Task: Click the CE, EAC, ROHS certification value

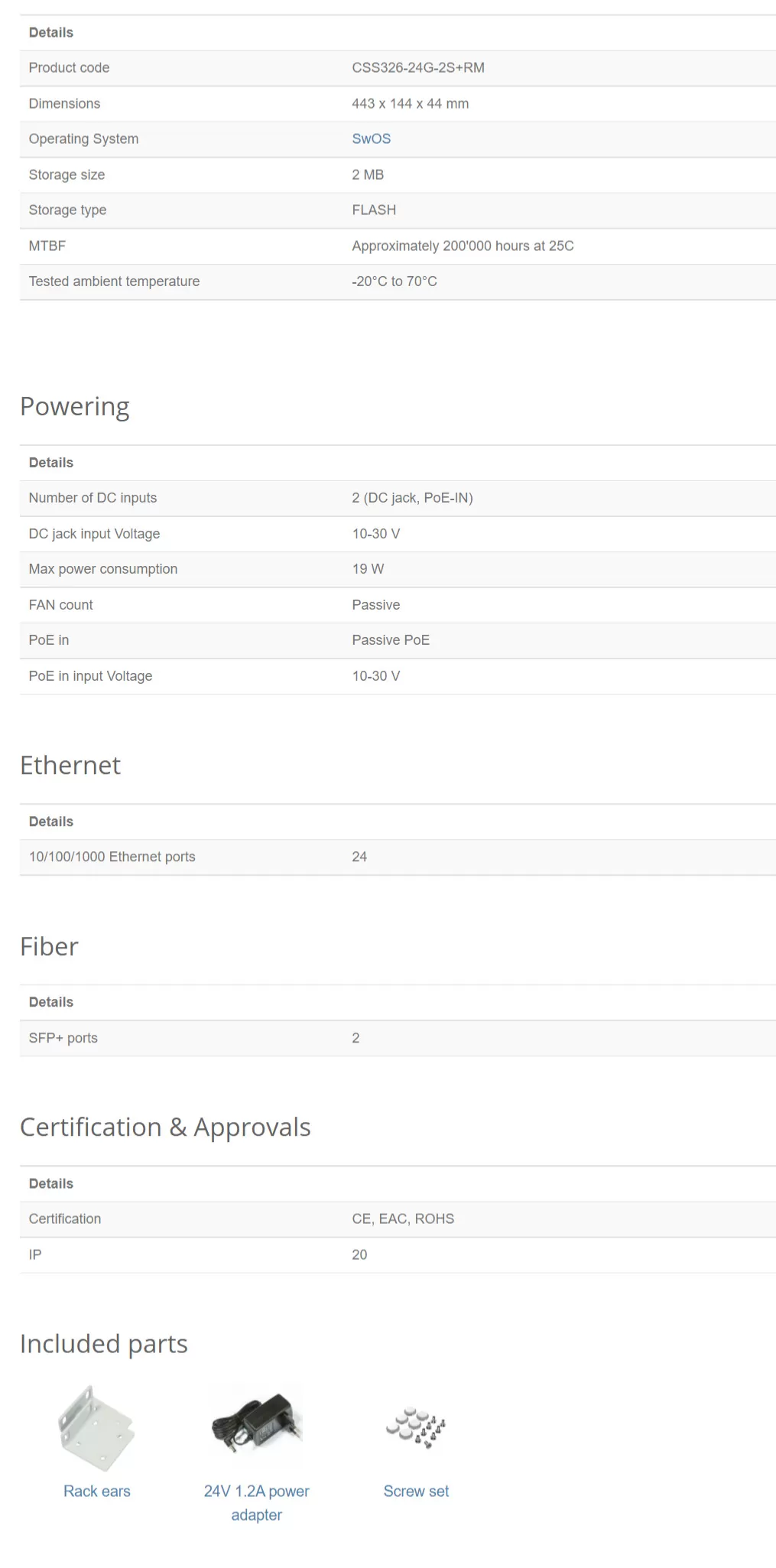Action: coord(403,1218)
